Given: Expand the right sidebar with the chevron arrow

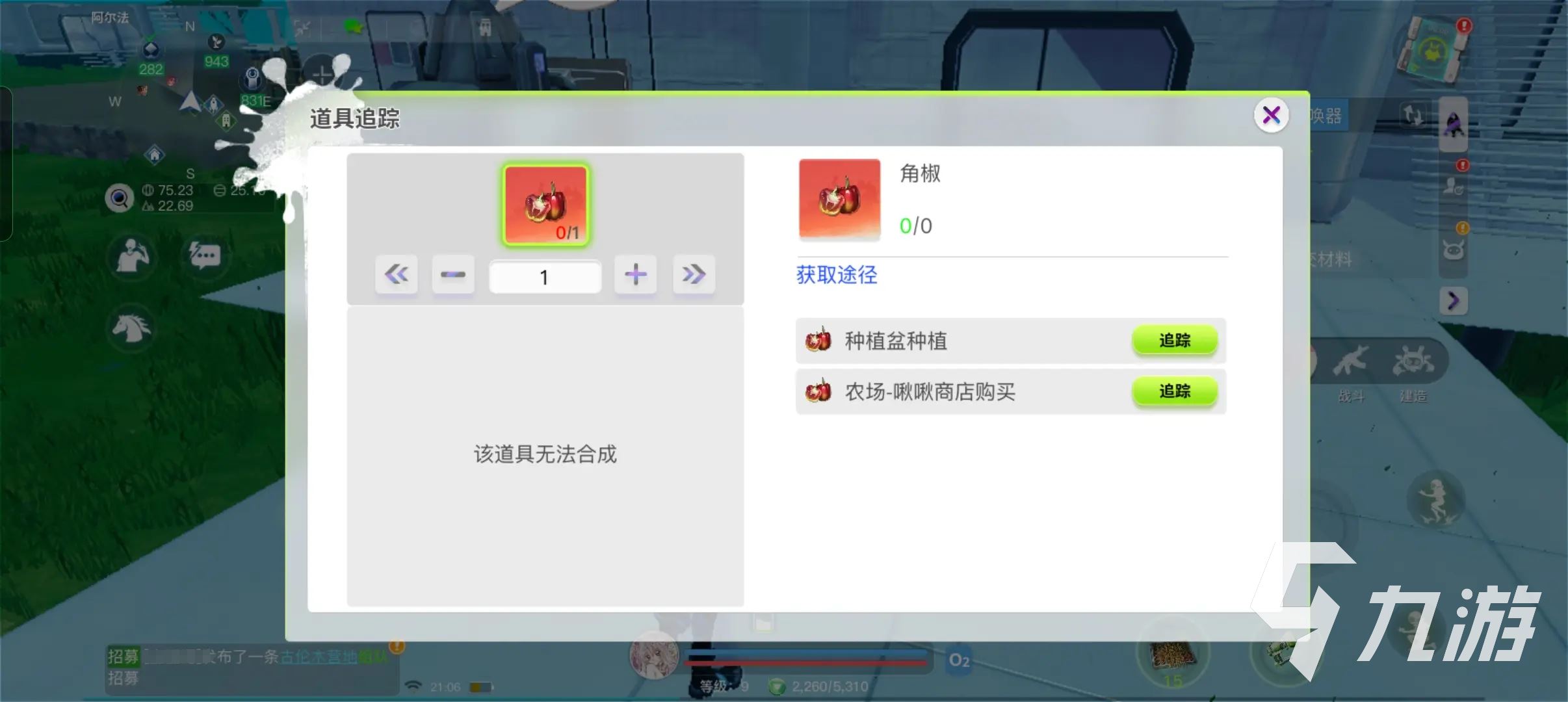Looking at the screenshot, I should pyautogui.click(x=1454, y=300).
